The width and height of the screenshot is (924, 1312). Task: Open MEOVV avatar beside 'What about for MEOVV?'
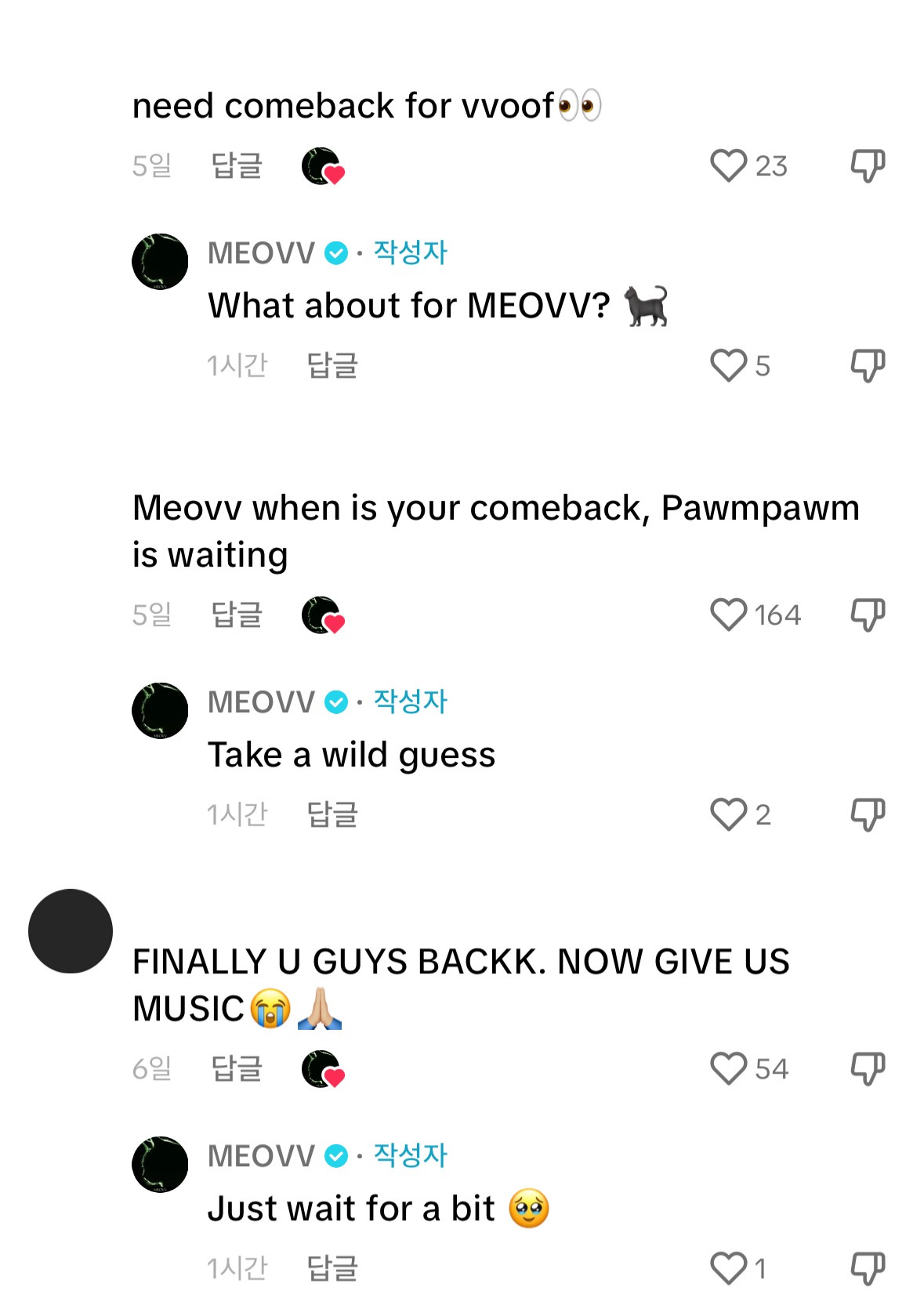pos(160,262)
